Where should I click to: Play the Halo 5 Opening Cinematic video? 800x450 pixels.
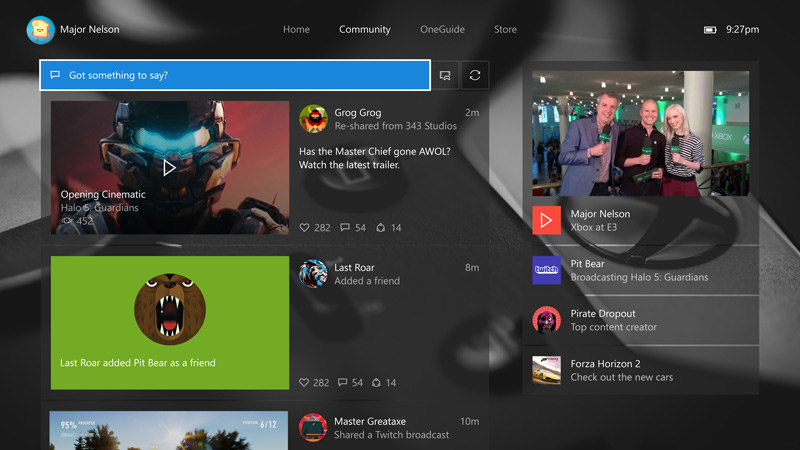(169, 167)
